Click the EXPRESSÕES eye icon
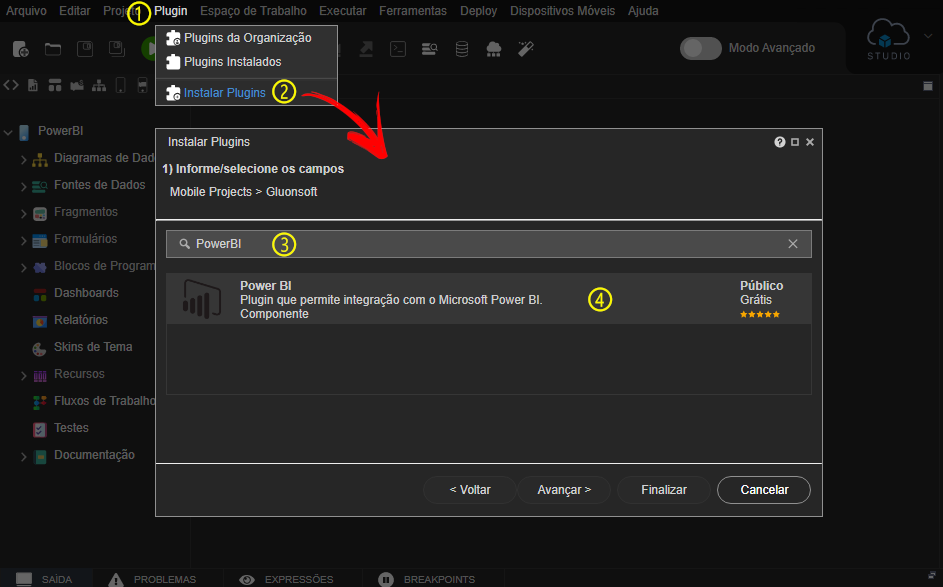Screen dimensions: 943x587 tap(247, 579)
